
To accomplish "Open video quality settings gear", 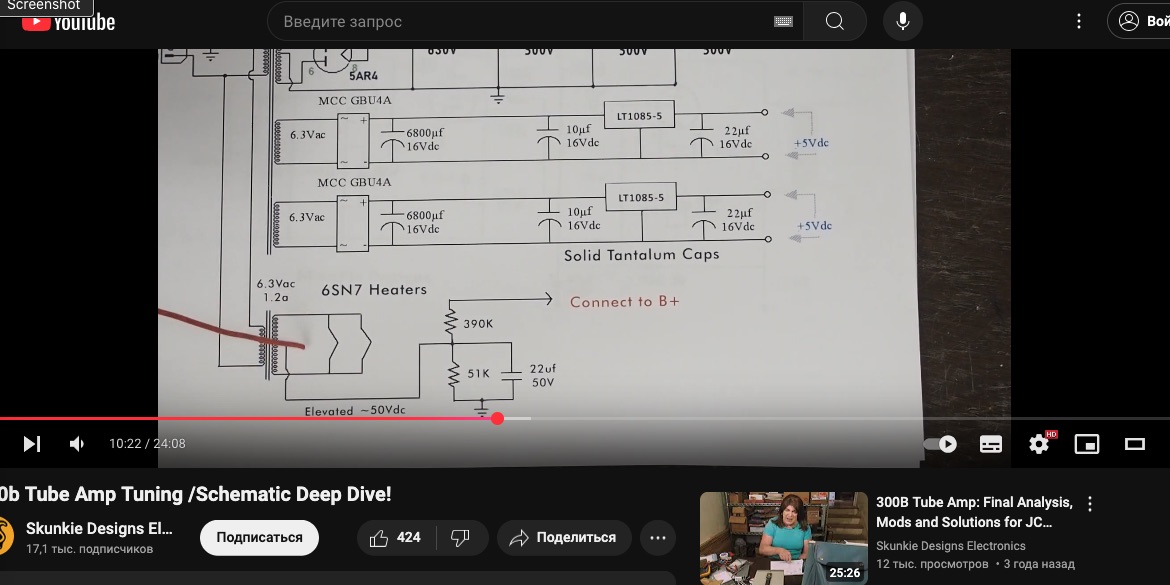I will coord(1039,444).
